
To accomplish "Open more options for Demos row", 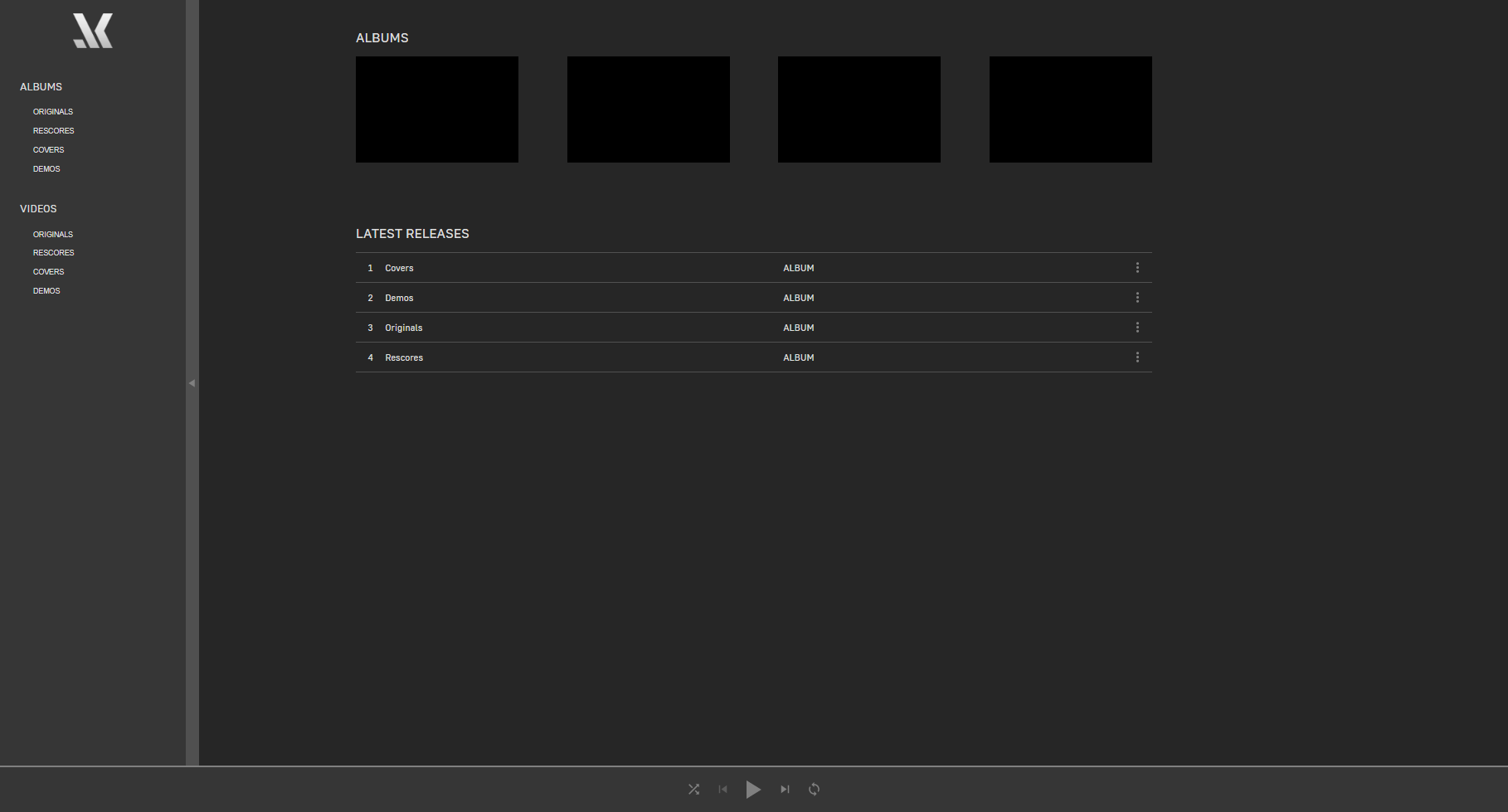I will [1137, 298].
